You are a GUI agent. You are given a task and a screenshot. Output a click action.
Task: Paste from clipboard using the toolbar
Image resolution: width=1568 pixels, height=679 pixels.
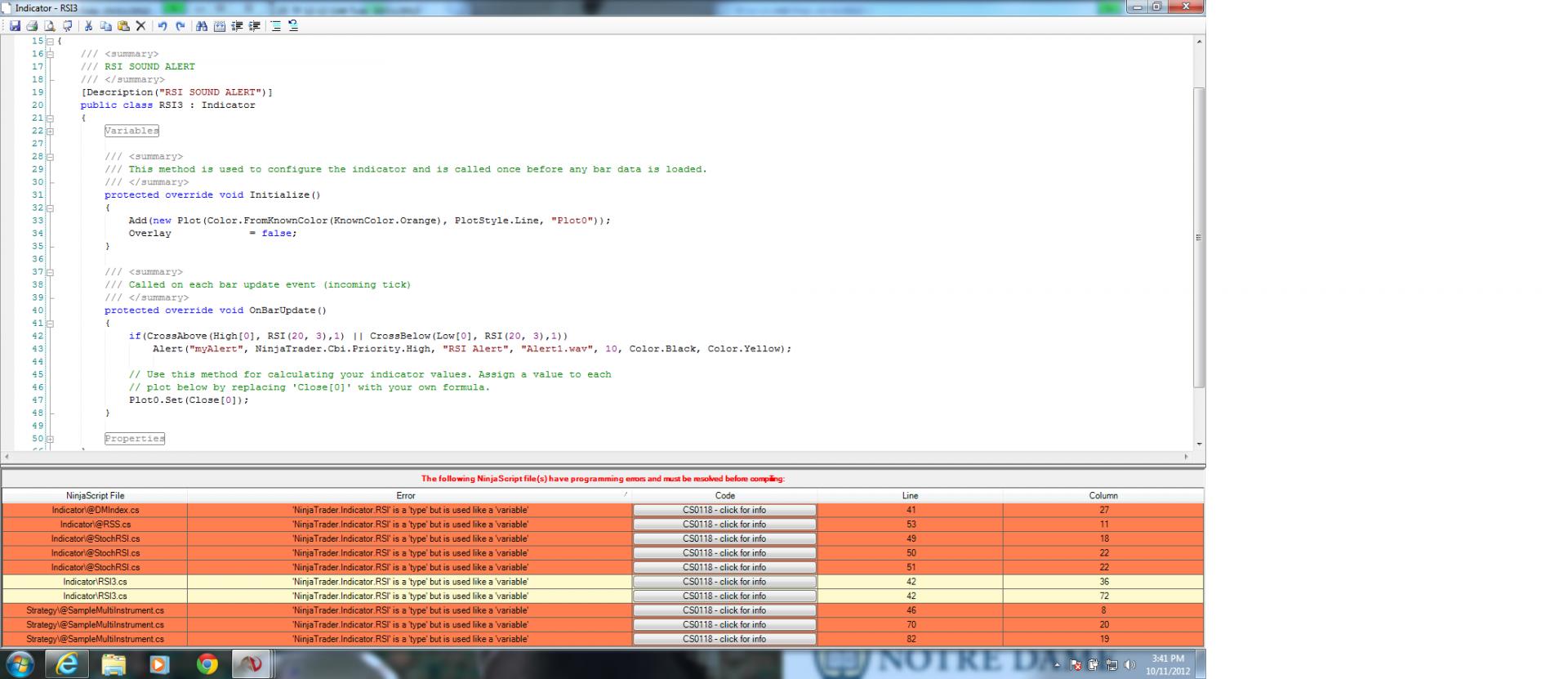(x=123, y=26)
